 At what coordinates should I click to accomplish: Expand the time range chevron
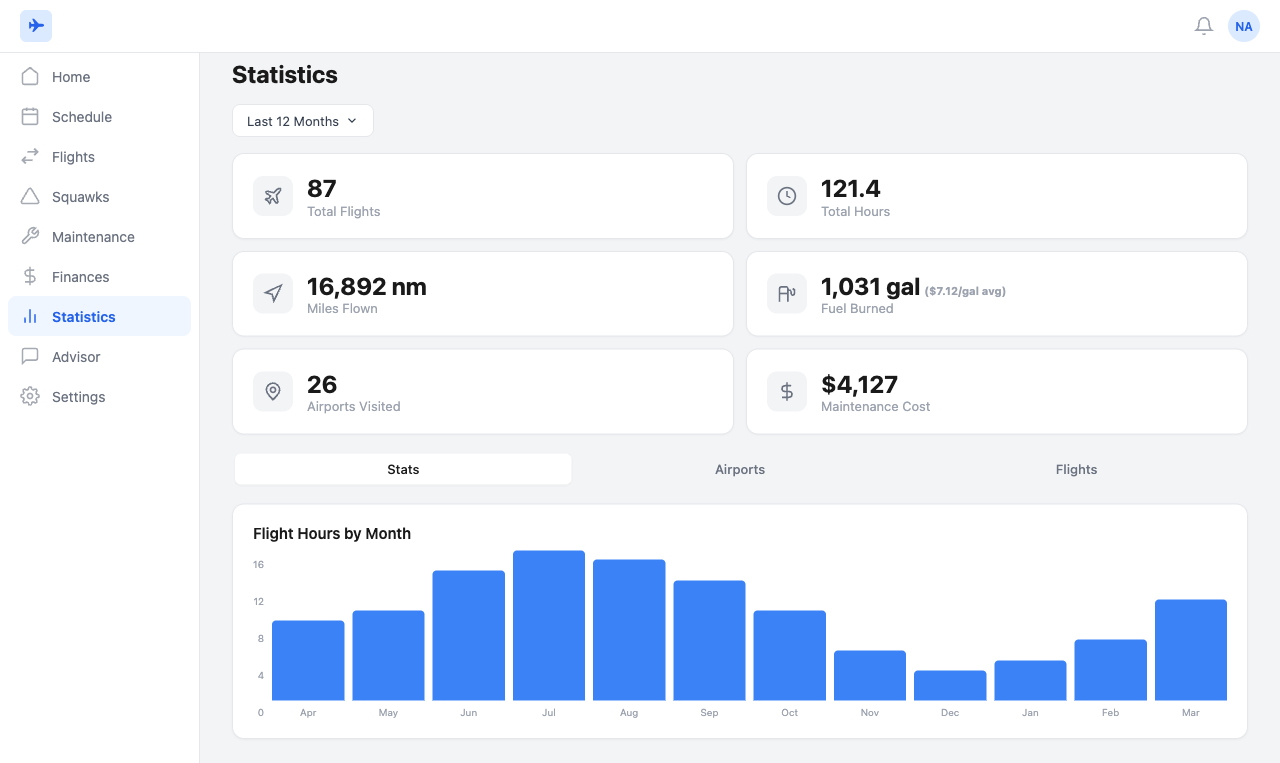(x=352, y=120)
